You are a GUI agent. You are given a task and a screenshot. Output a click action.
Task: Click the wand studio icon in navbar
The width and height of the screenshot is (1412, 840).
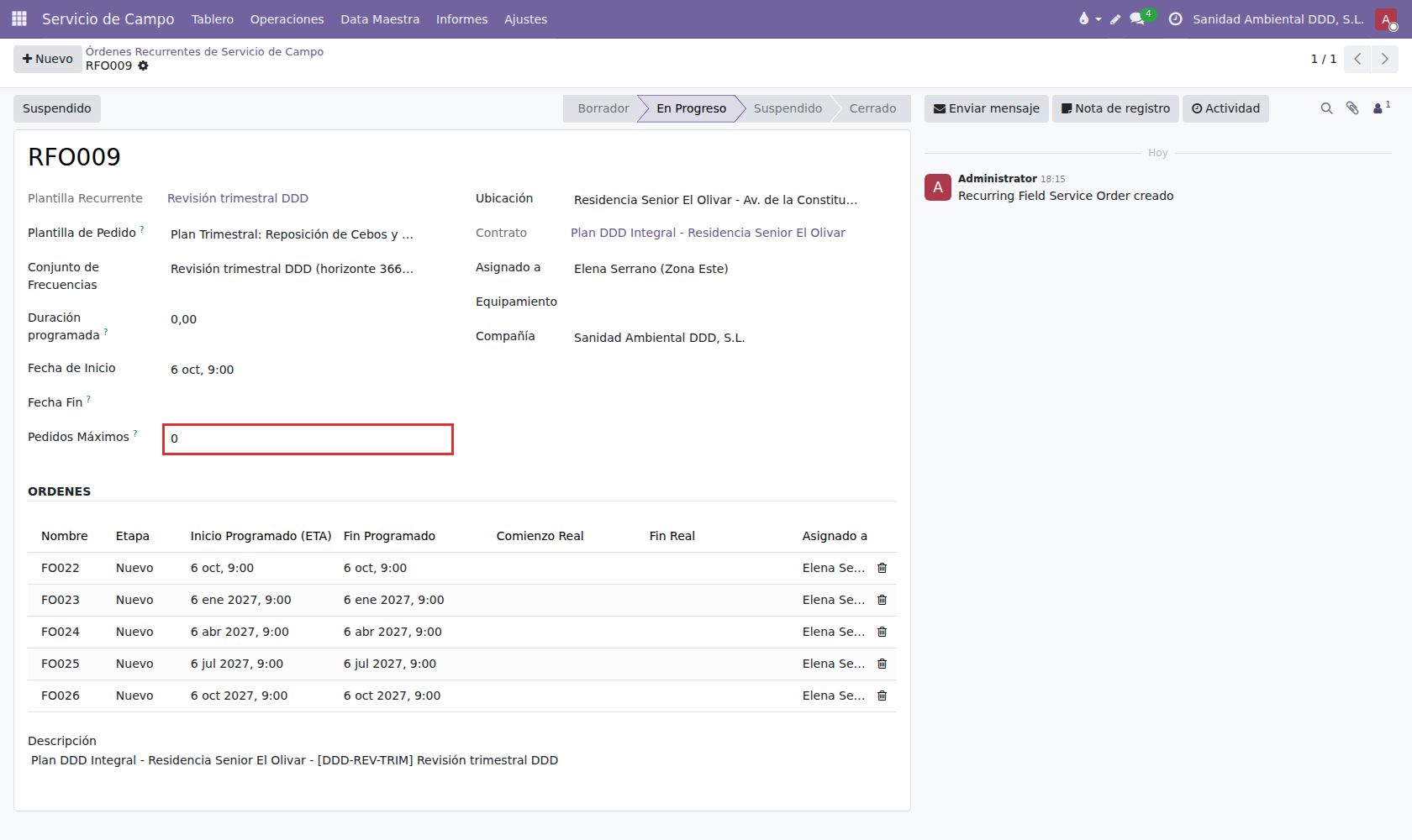pyautogui.click(x=1115, y=18)
